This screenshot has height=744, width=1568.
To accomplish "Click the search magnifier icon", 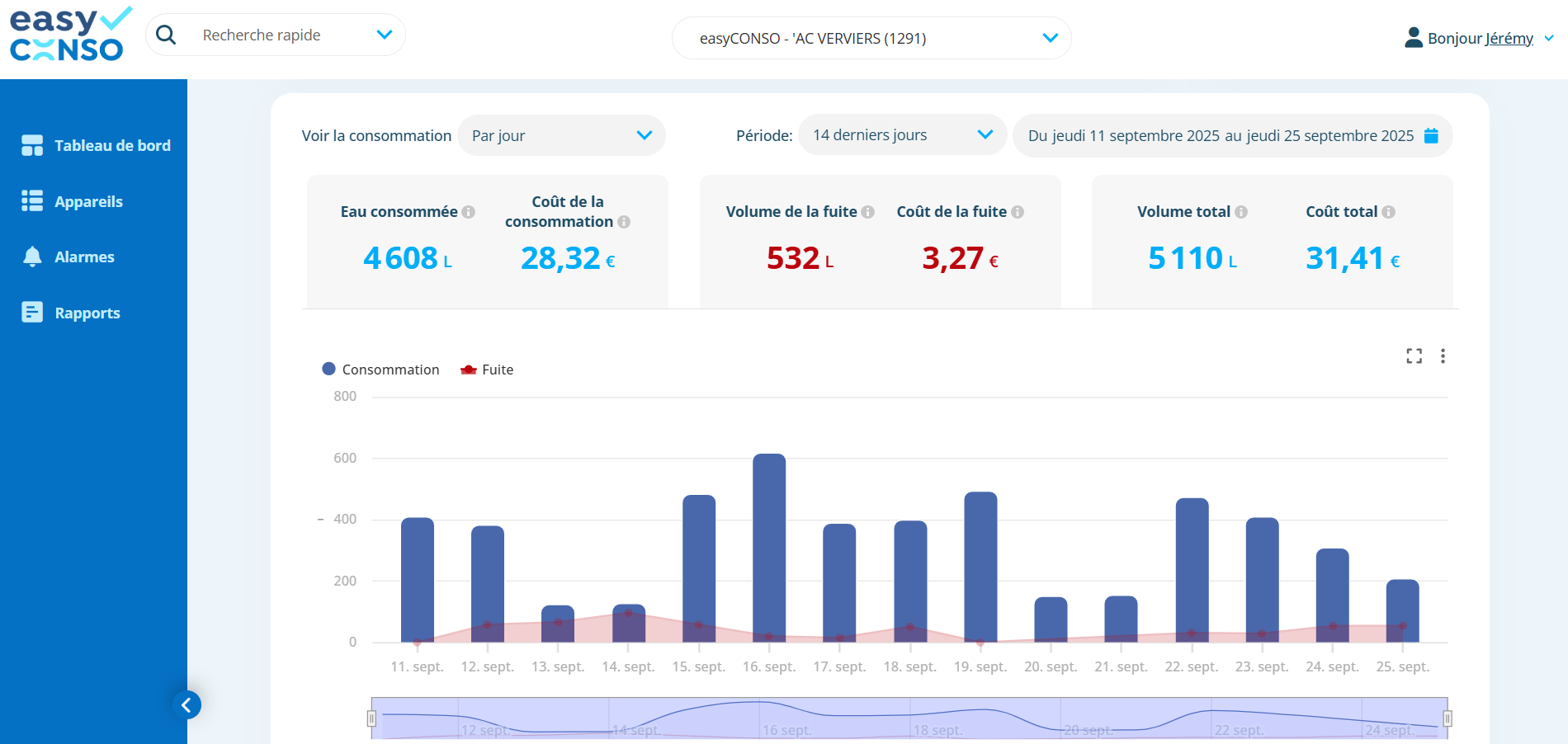I will tap(166, 35).
